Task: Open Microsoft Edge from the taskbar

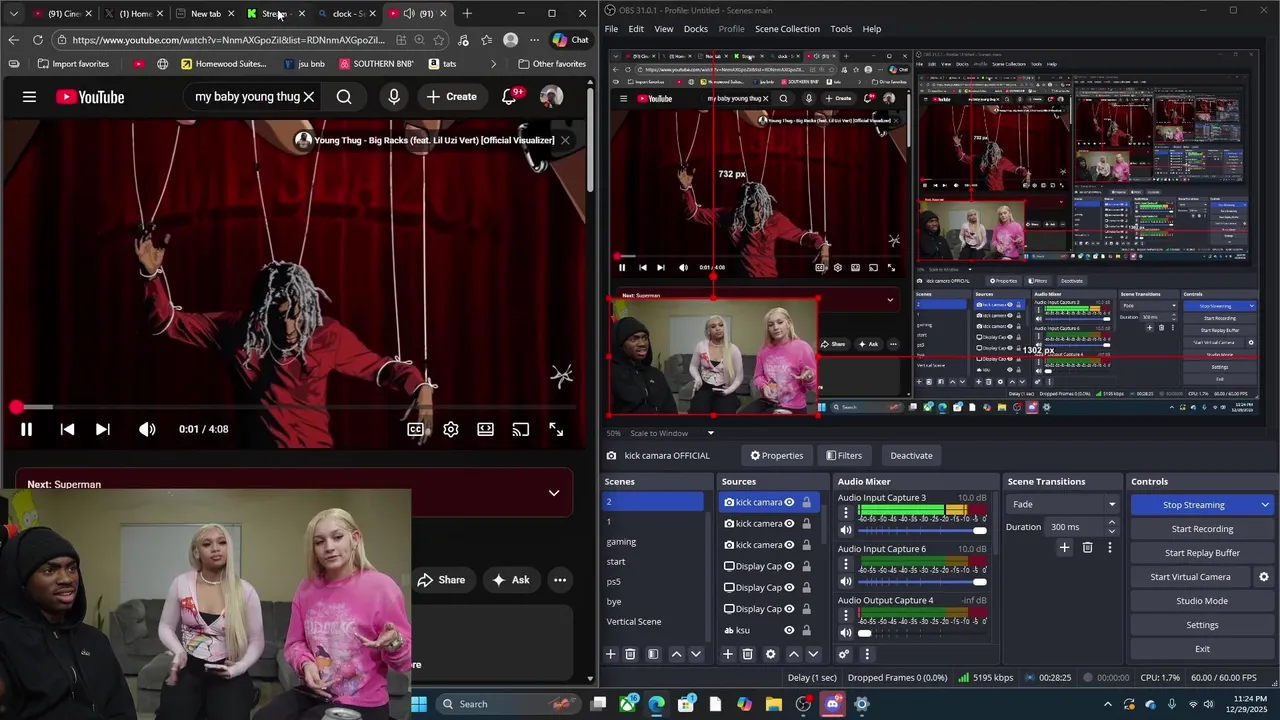Action: [657, 704]
